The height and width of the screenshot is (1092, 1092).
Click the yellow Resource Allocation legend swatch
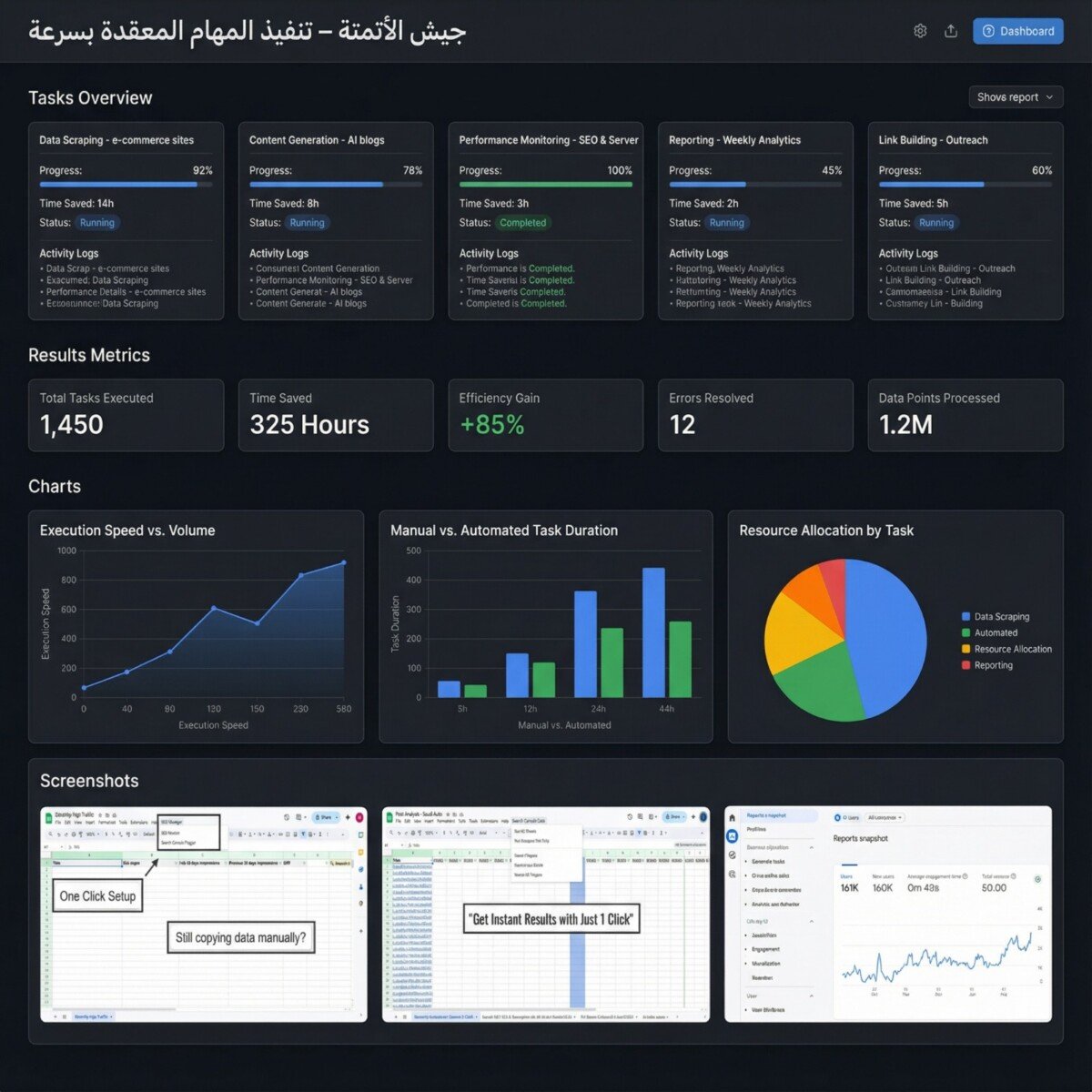[966, 650]
